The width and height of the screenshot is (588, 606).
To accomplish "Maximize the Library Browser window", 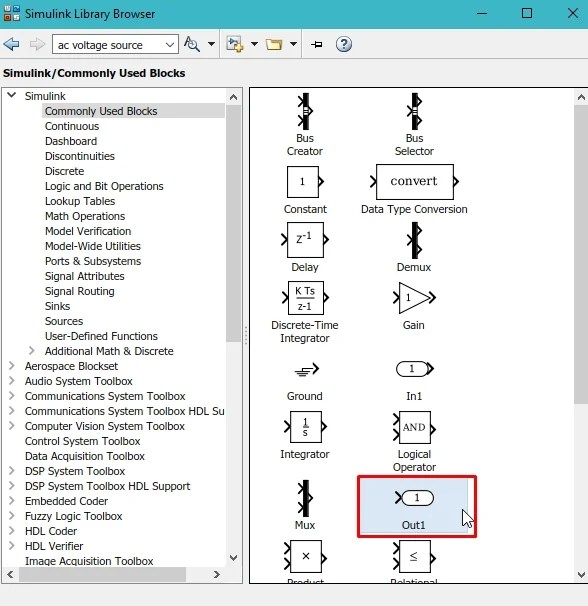I will point(527,13).
